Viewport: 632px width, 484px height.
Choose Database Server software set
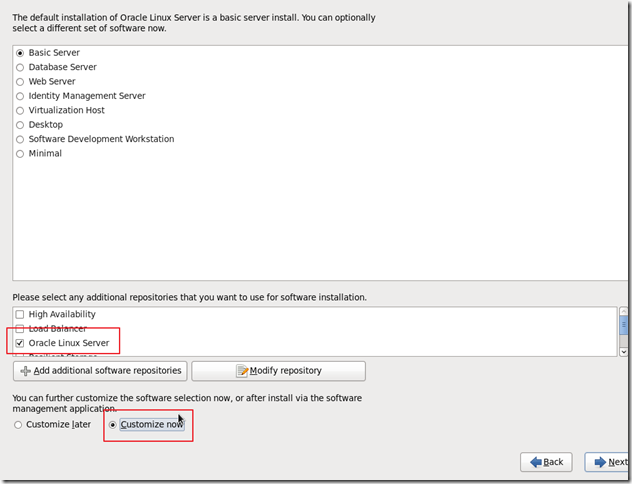[x=20, y=67]
